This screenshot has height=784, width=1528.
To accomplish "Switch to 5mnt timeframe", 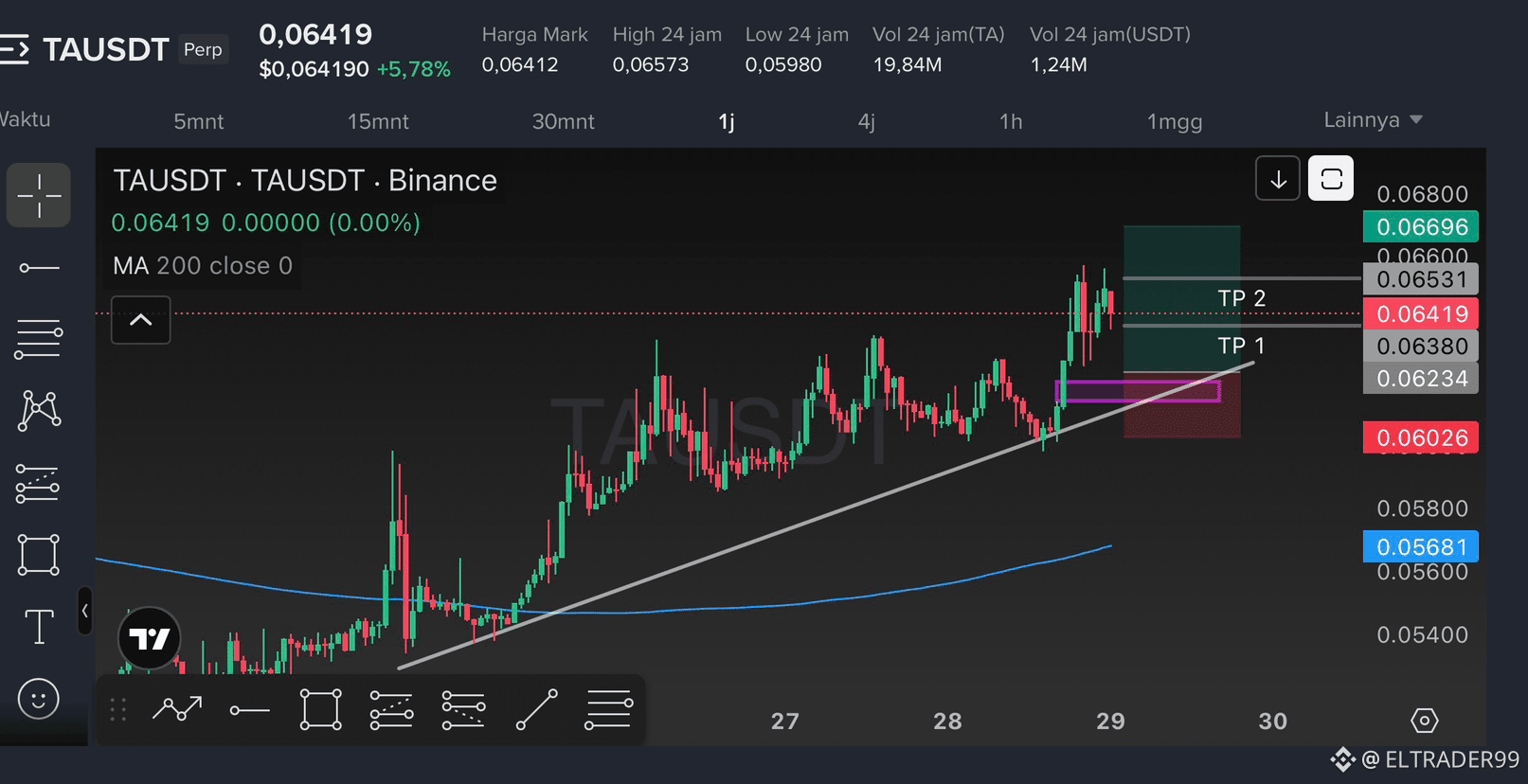I will point(199,121).
